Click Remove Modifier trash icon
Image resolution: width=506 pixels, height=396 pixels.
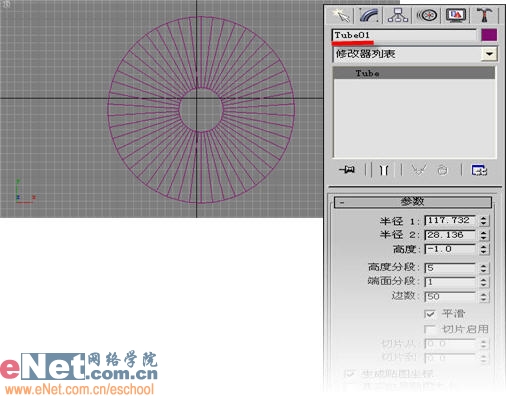442,170
